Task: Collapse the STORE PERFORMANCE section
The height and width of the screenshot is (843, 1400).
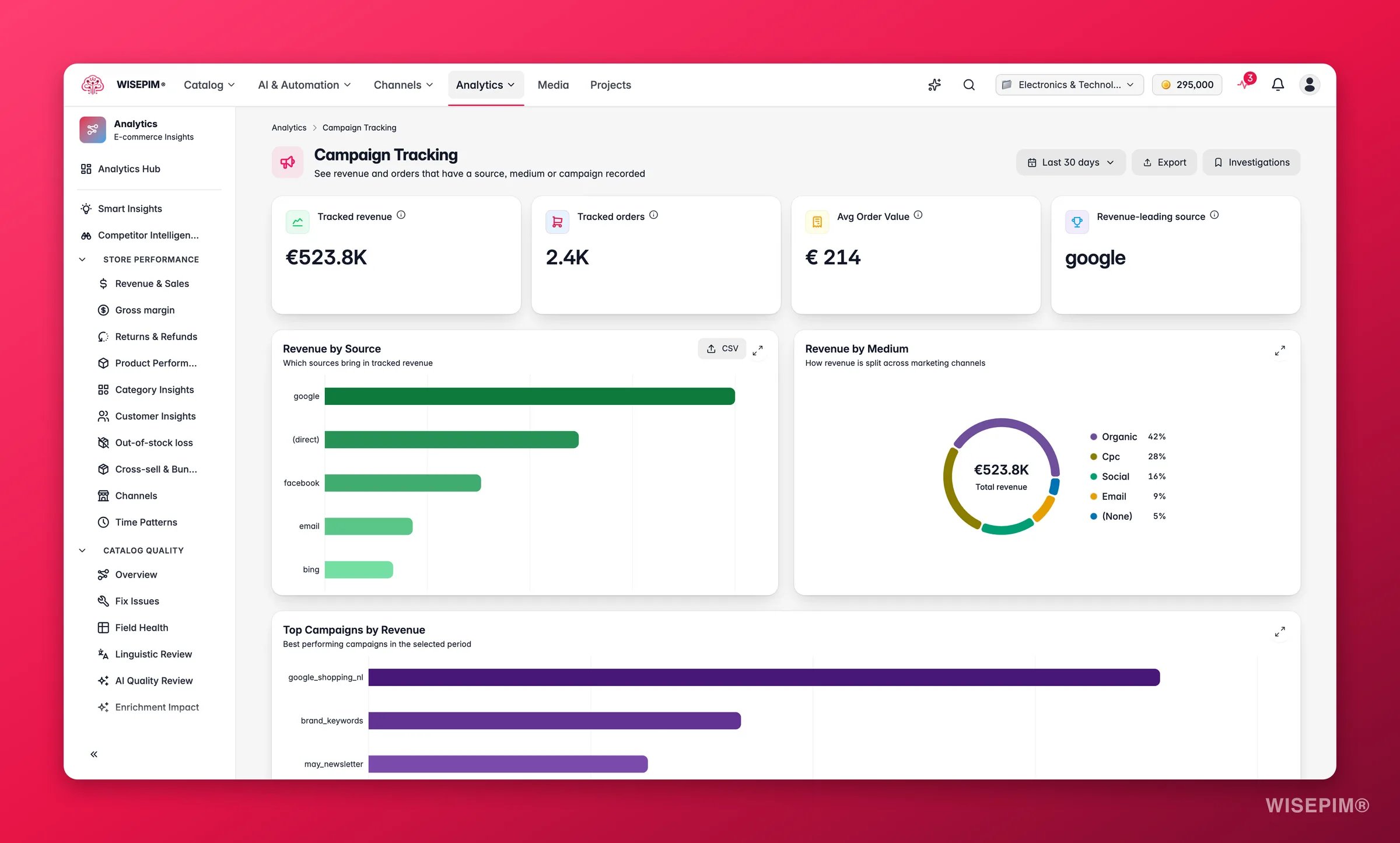Action: click(x=82, y=259)
